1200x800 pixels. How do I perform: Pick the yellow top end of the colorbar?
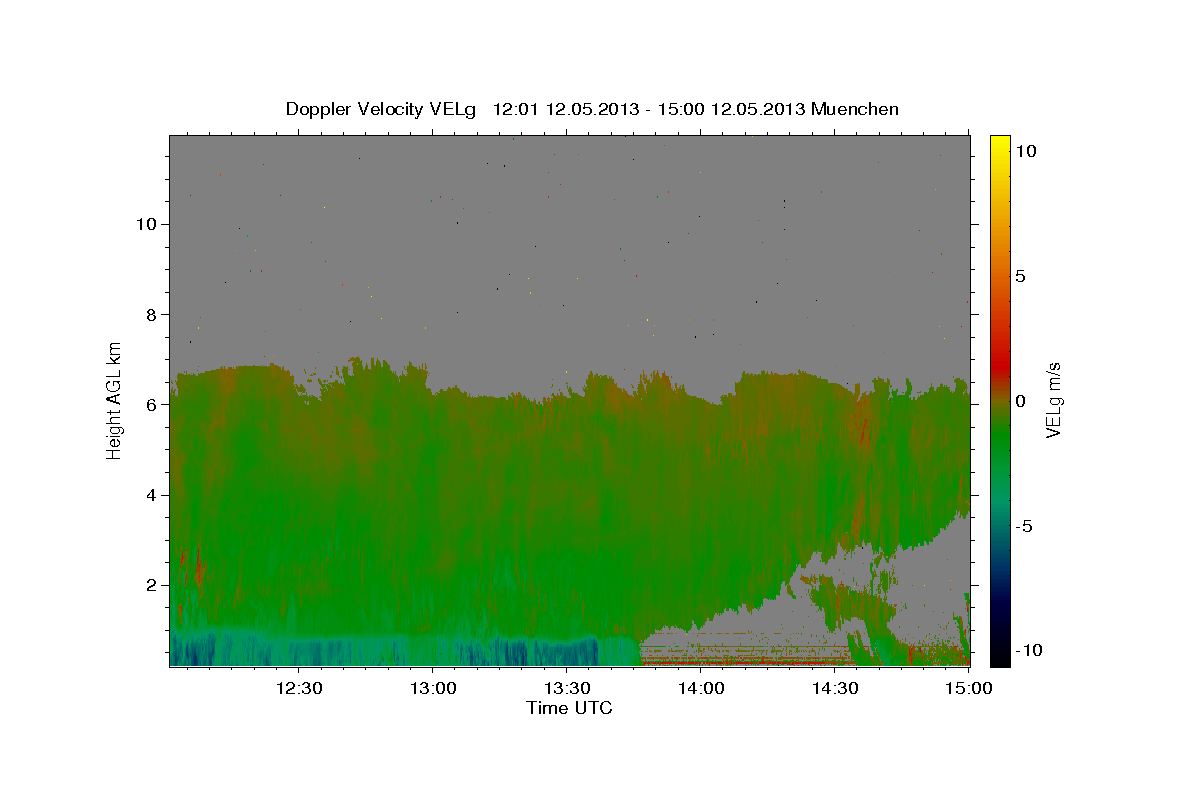coord(999,145)
